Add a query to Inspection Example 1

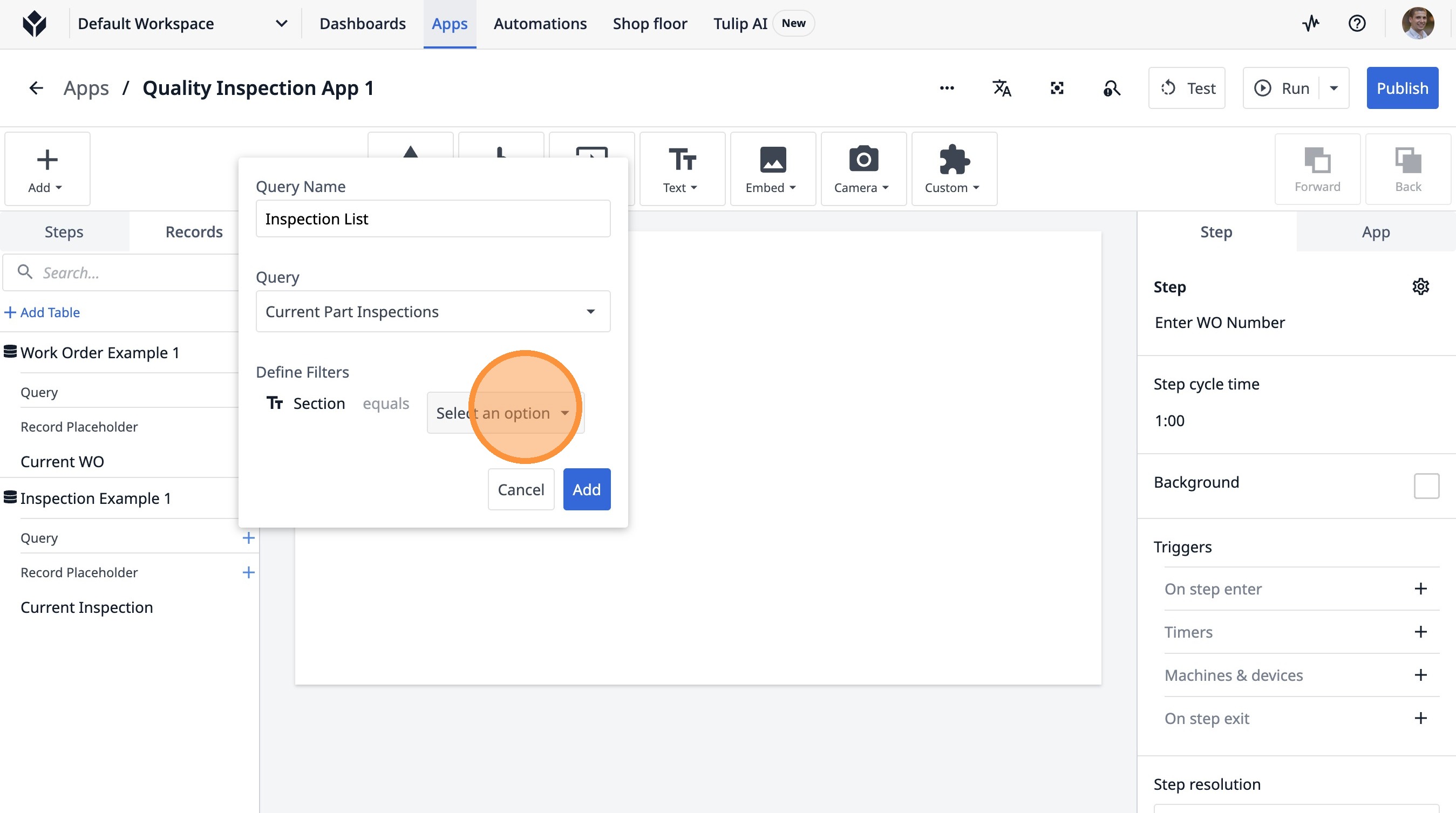248,538
